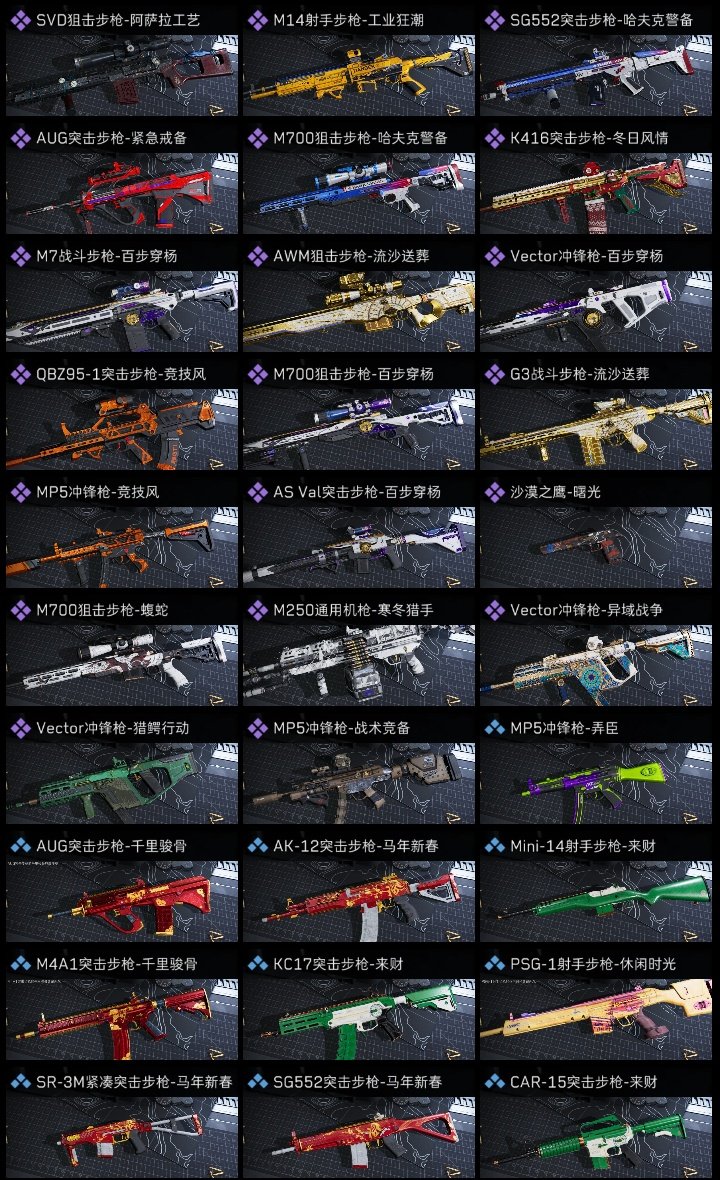Select the AUG突击步枪-紧急戒备 red skin thumbnail

(x=122, y=193)
